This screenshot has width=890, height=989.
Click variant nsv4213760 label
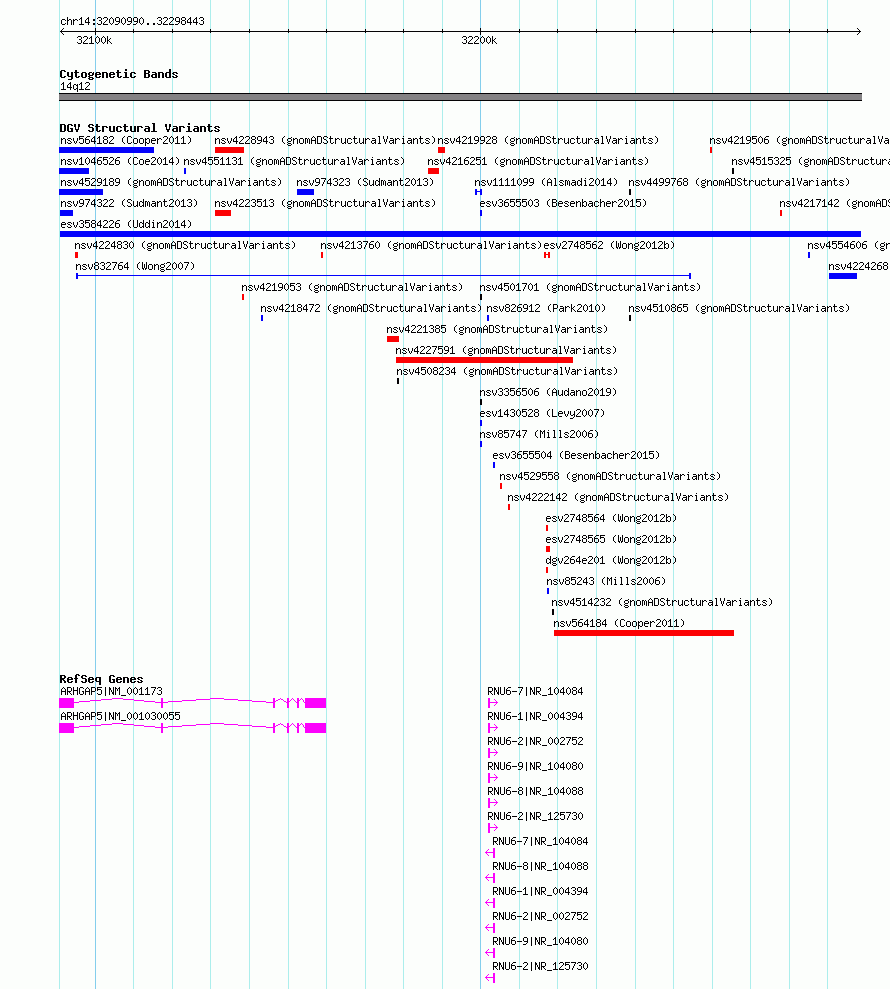click(x=431, y=245)
